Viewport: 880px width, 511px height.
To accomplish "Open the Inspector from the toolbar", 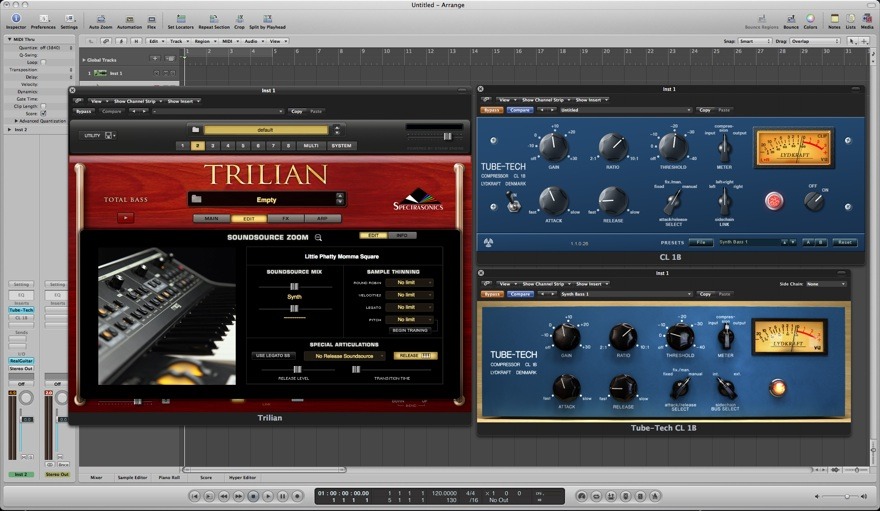I will tap(16, 19).
